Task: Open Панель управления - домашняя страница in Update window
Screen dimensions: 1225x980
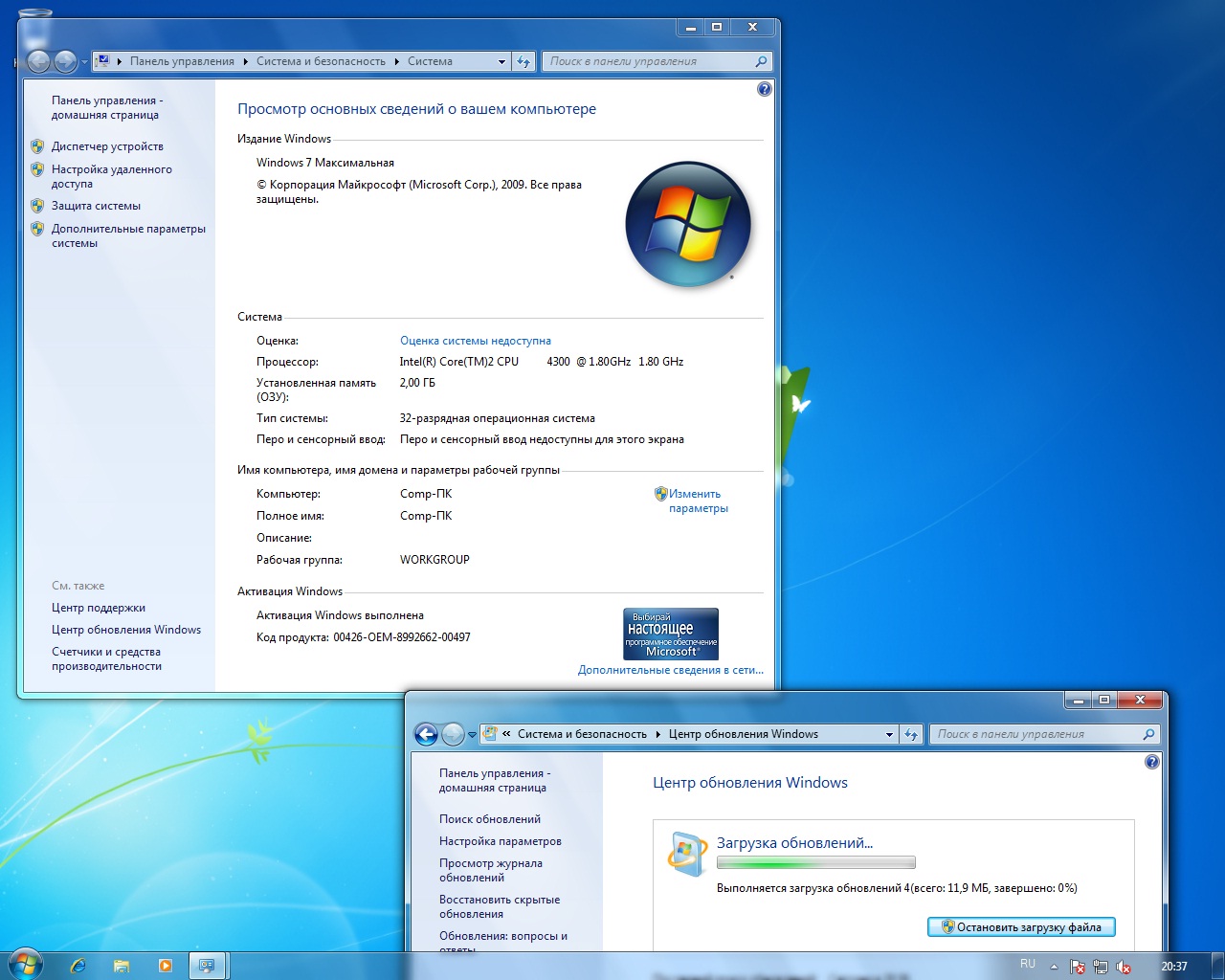Action: click(x=495, y=780)
